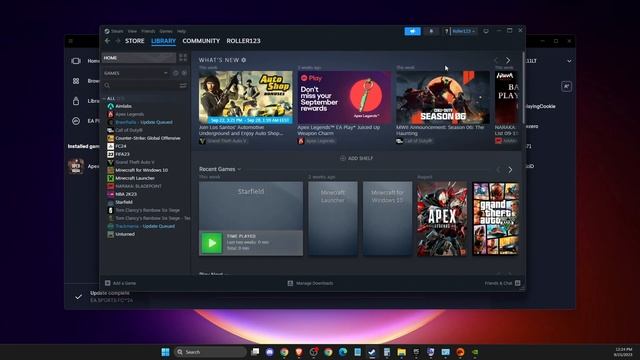Open Grand Theft Auto V cover art
The image size is (640, 360).
[x=496, y=219]
